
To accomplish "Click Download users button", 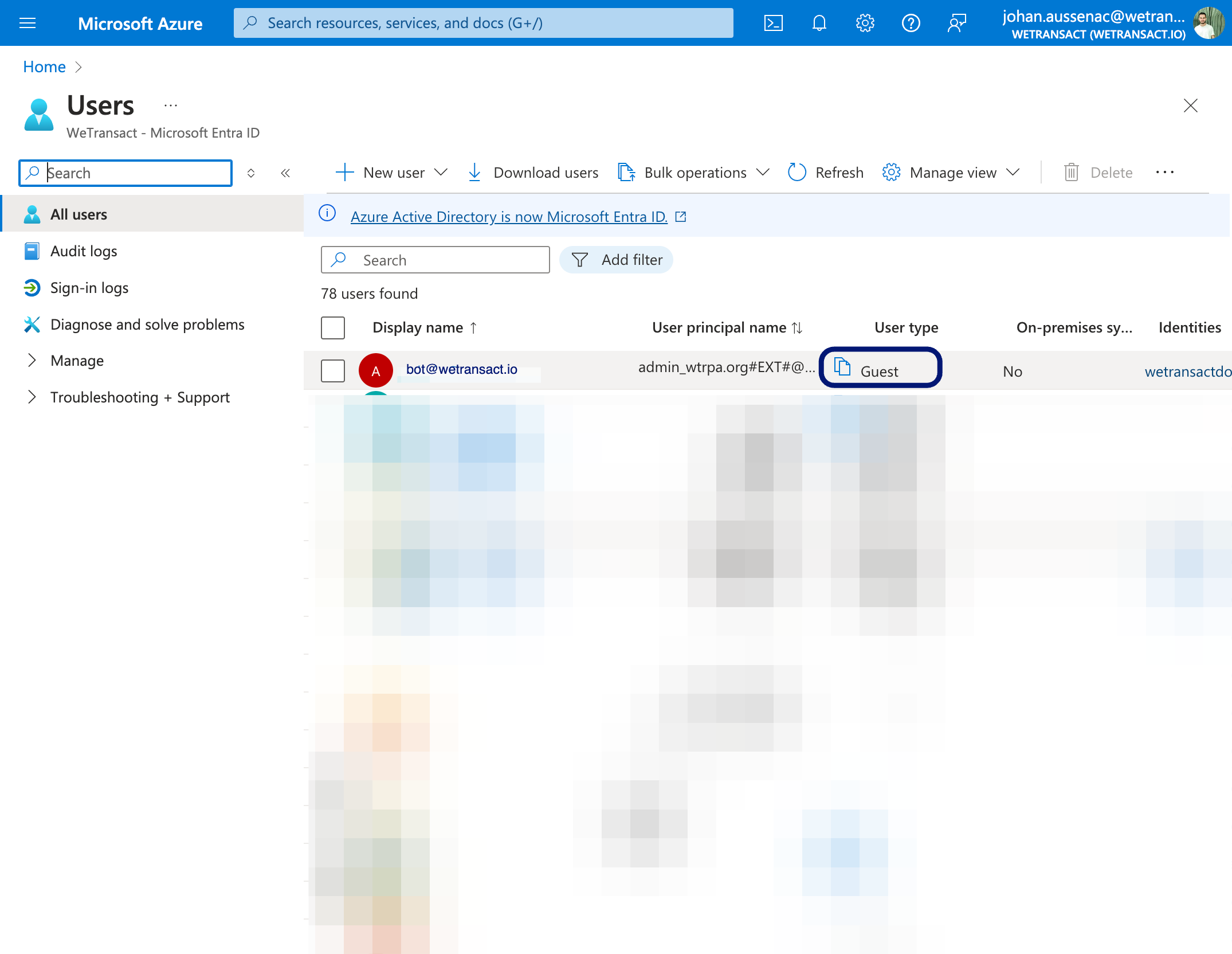I will point(533,173).
